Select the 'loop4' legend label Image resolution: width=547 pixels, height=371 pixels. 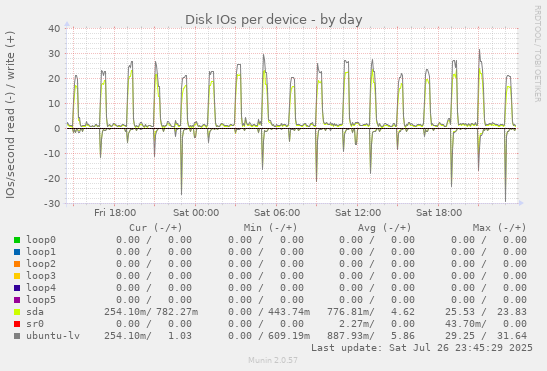(41, 288)
